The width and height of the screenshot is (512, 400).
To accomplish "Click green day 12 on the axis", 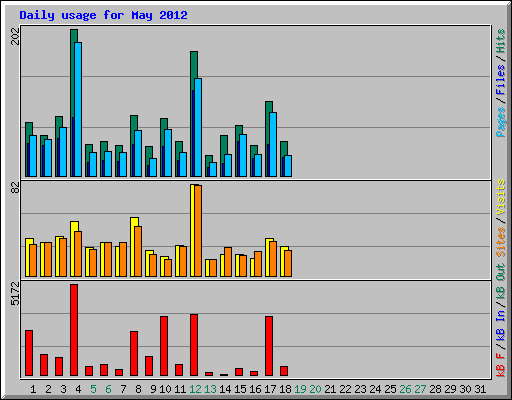I will pyautogui.click(x=195, y=389).
